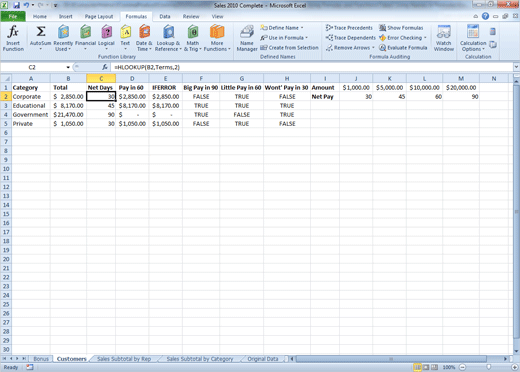Switch to the Insert tab
Viewport: 520px width, 372px height.
66,16
